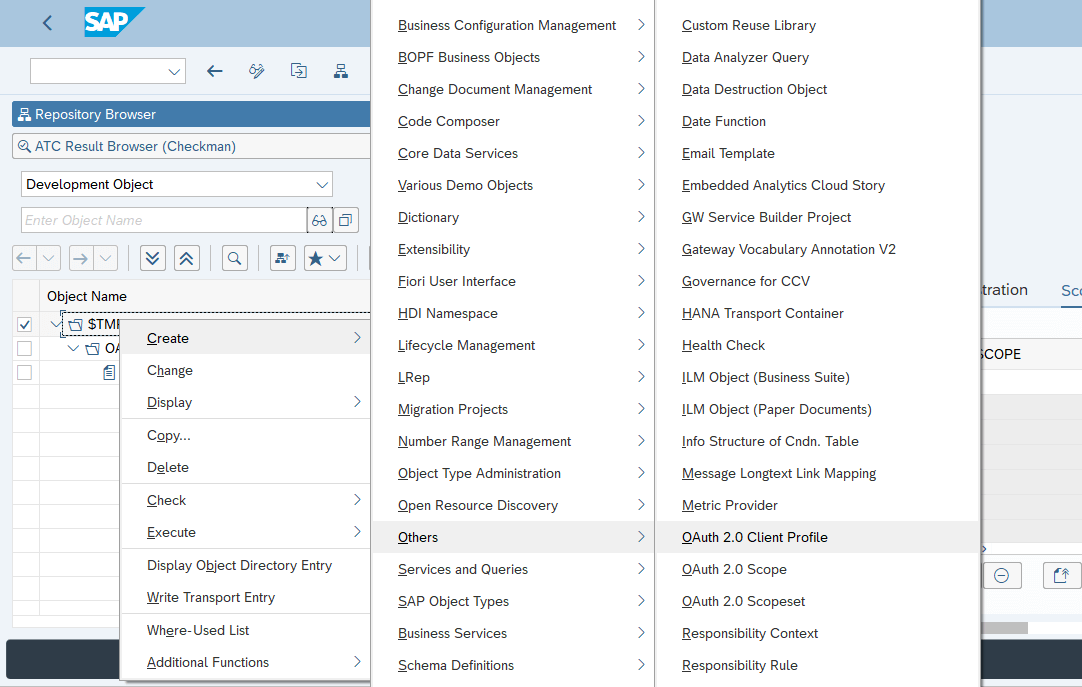1082x687 pixels.
Task: Click the back arrow in the toolbar
Action: point(215,71)
